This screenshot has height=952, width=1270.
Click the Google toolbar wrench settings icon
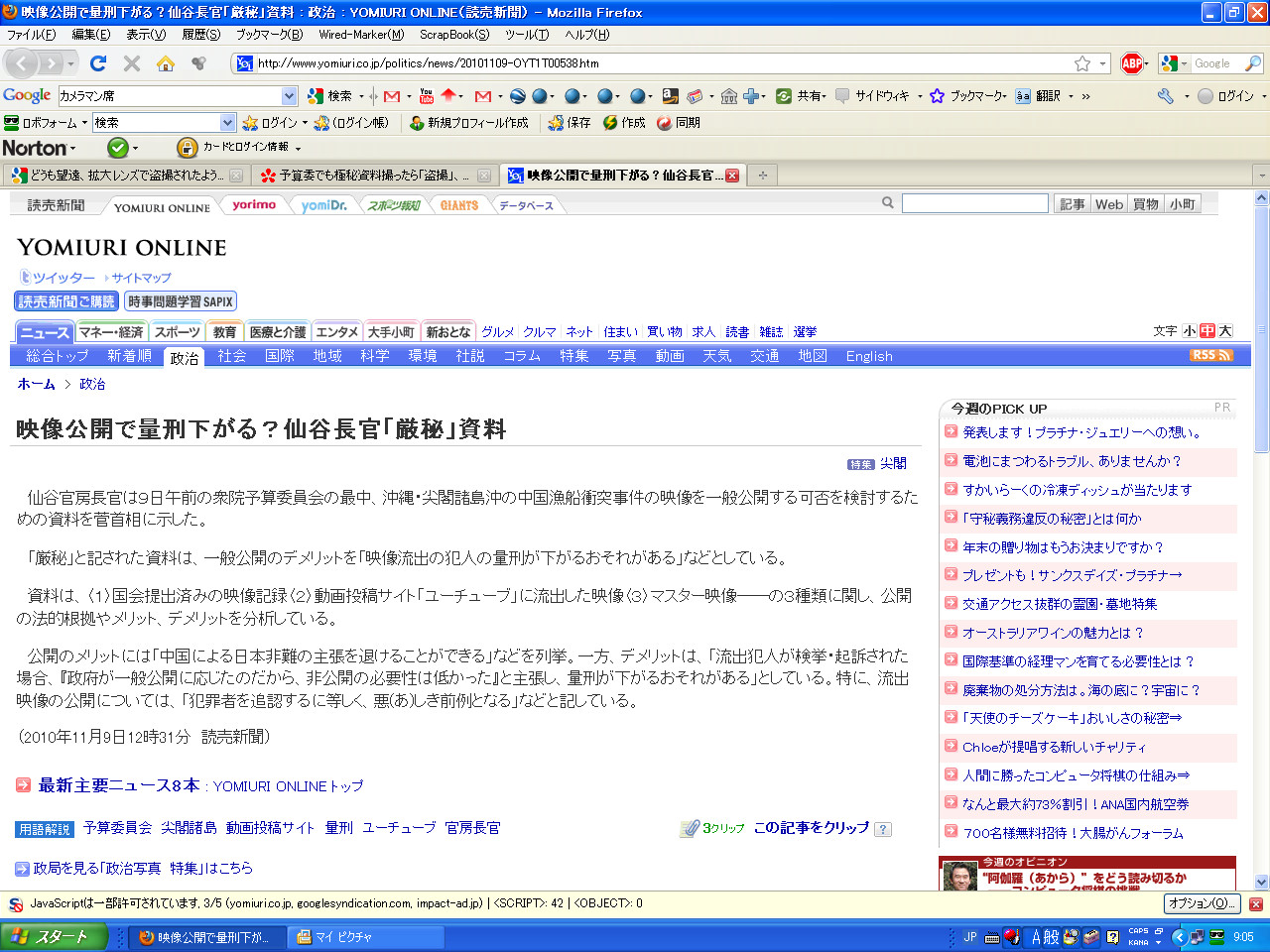click(1166, 96)
